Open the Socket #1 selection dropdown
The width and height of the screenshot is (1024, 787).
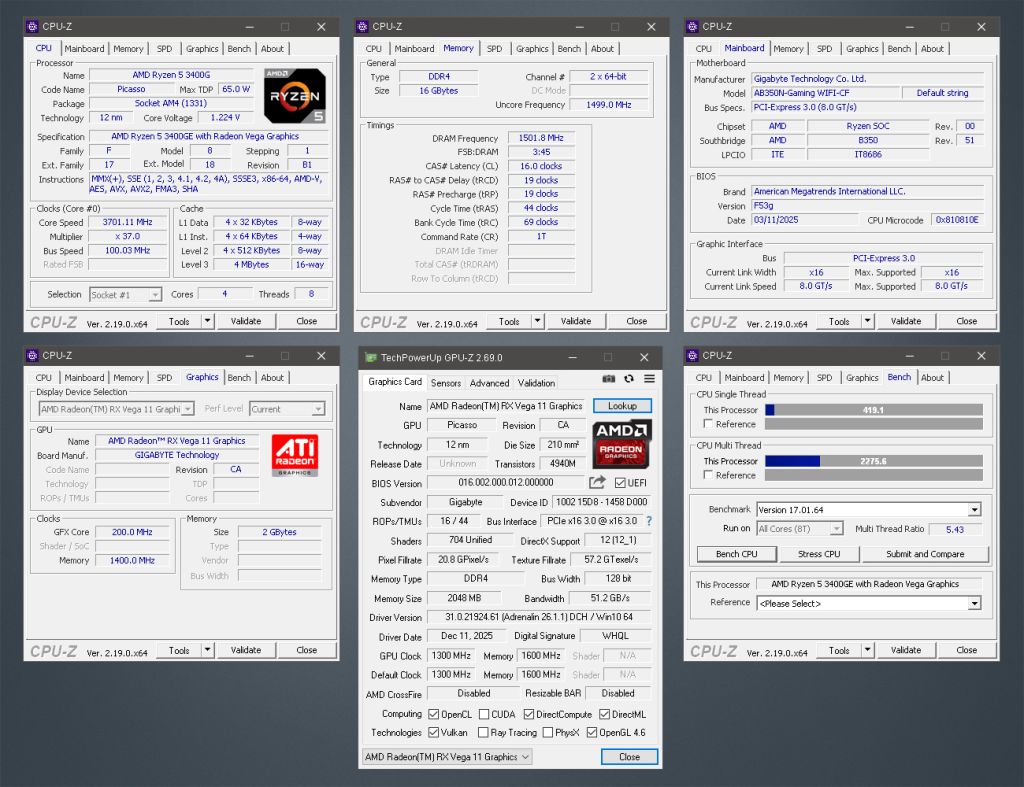click(x=125, y=295)
